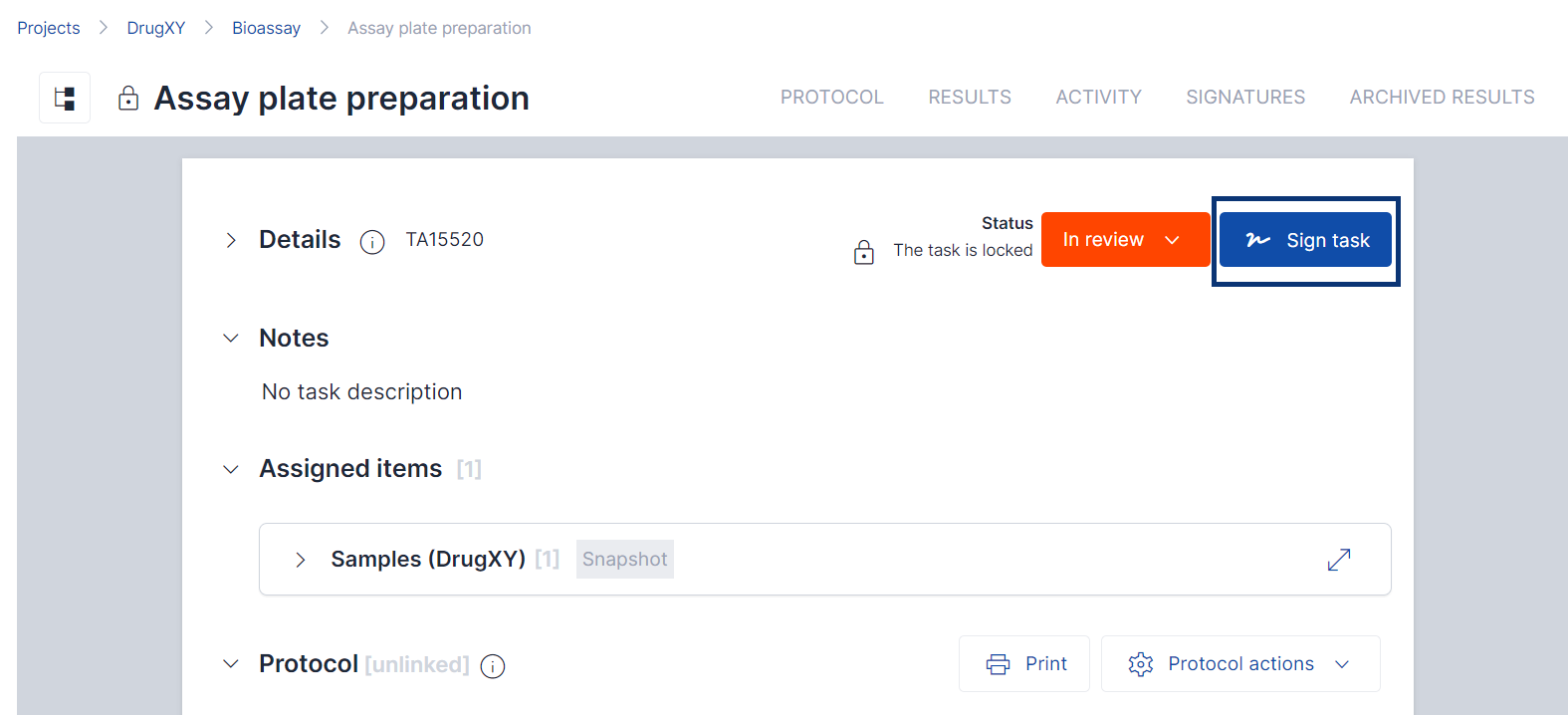
Task: Navigate to DrugXY in the breadcrumb
Action: (x=156, y=28)
